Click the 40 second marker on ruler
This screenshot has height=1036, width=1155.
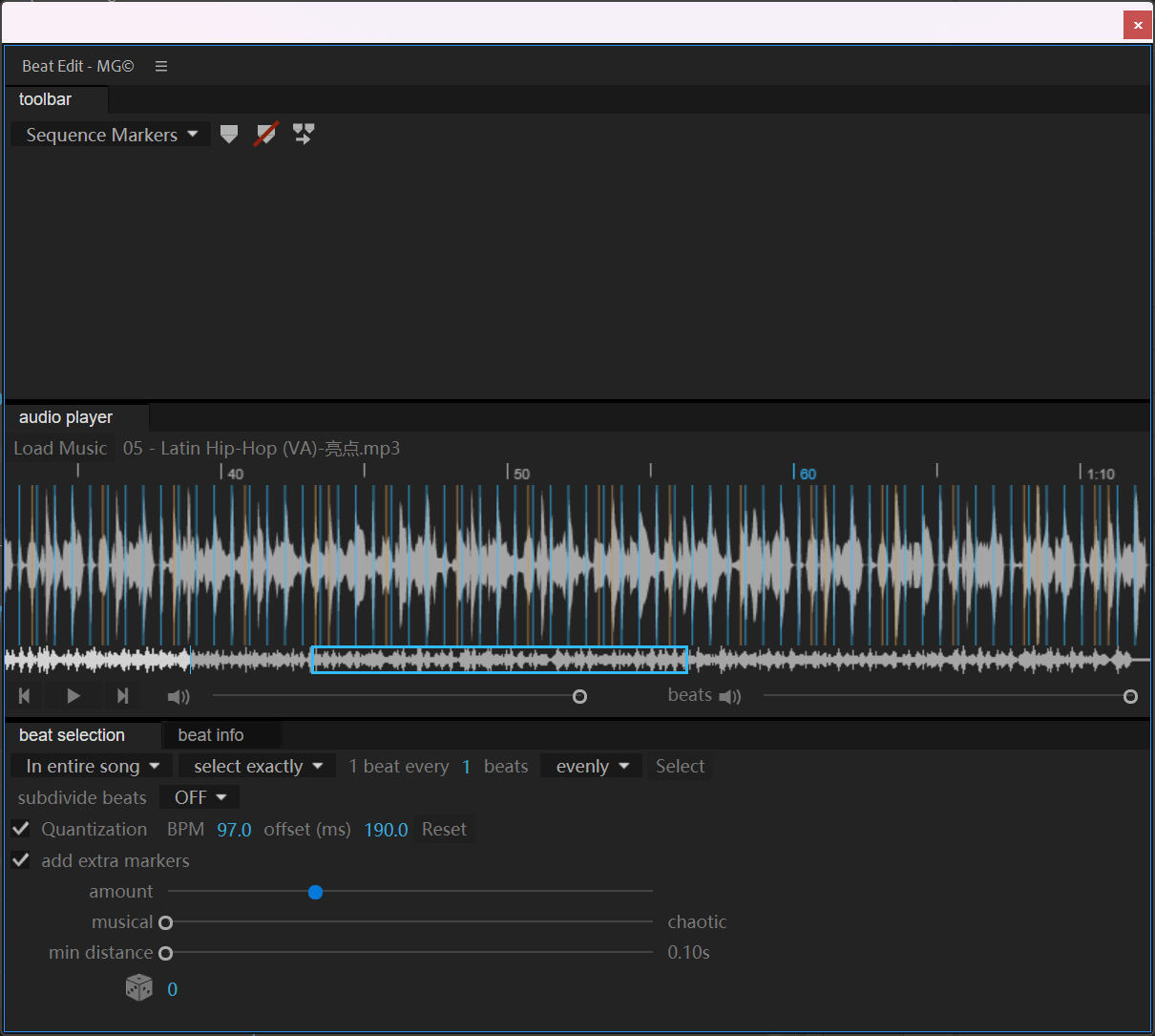[235, 474]
